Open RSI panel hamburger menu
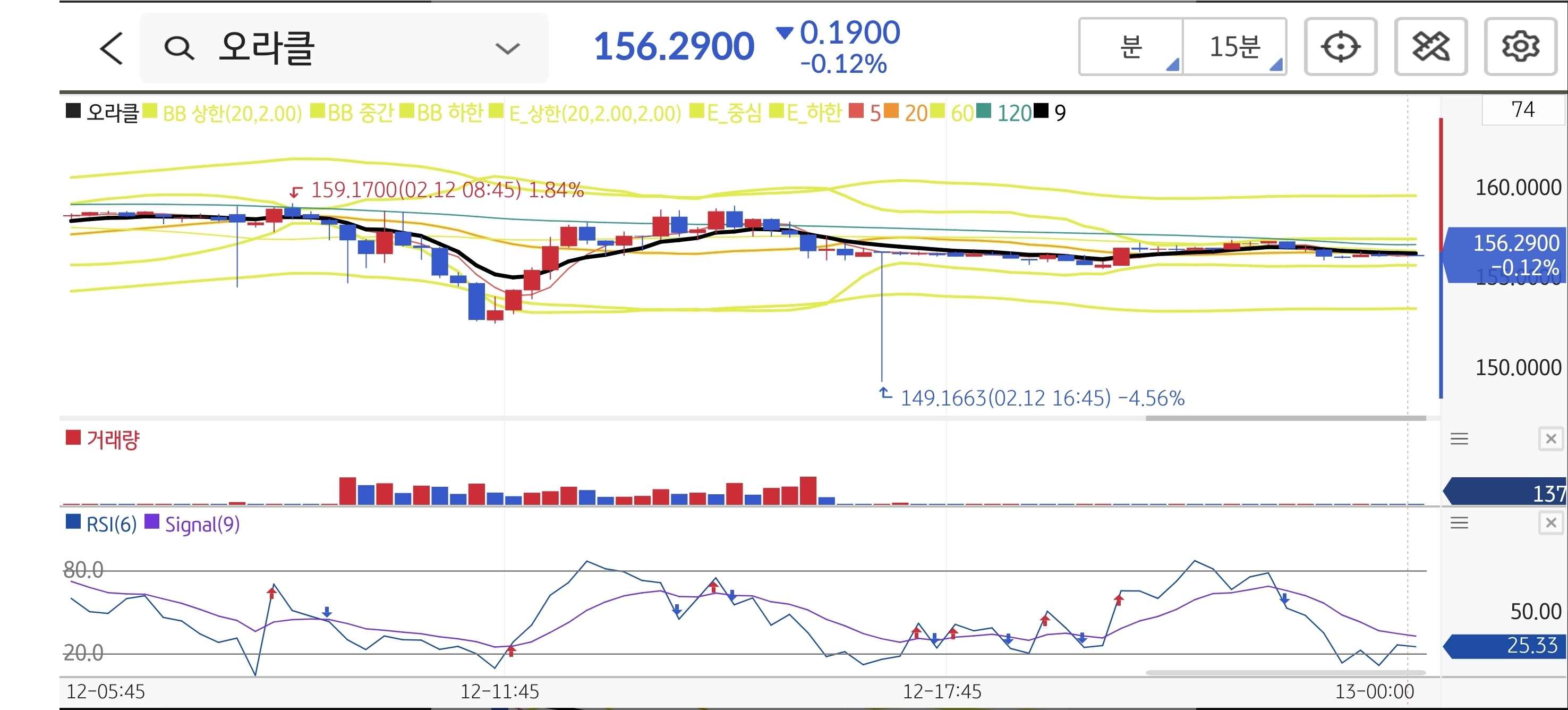Screen dimensions: 1568x710 1459,522
